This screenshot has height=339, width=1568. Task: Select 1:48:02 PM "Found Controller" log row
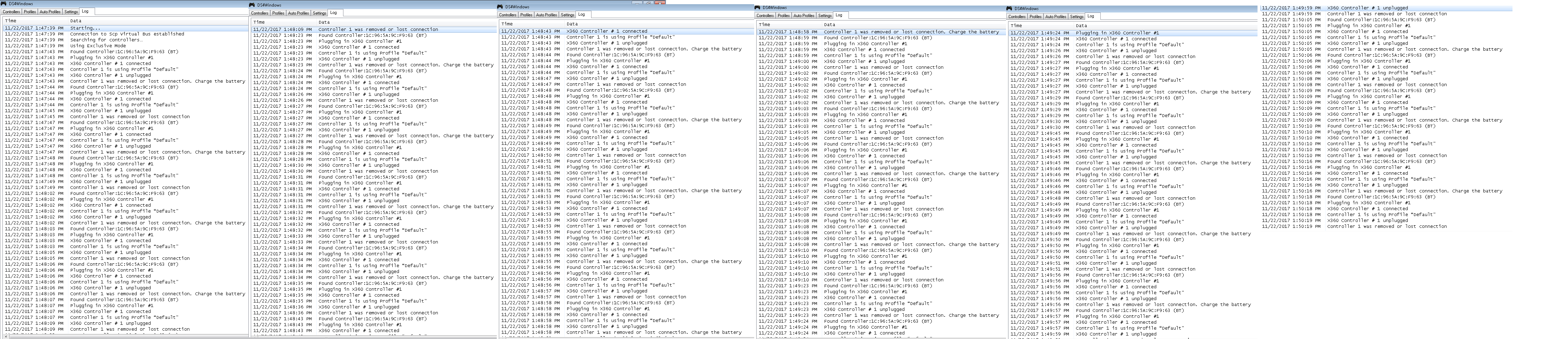click(x=125, y=193)
